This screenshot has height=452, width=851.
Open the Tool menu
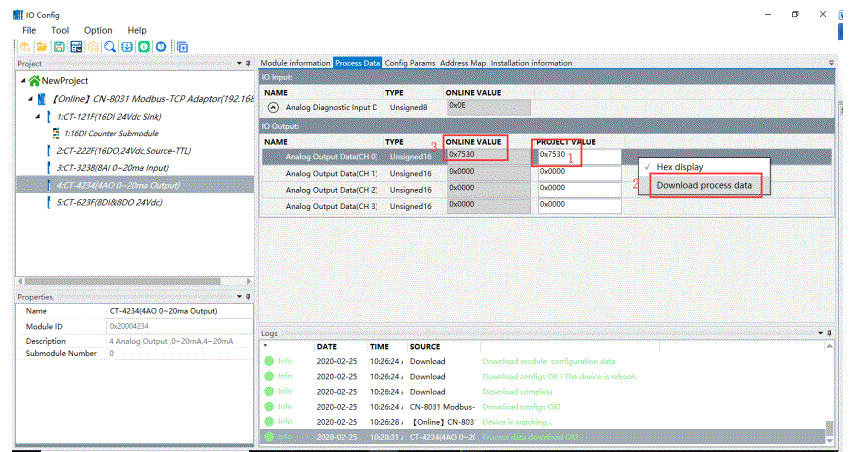(x=60, y=30)
